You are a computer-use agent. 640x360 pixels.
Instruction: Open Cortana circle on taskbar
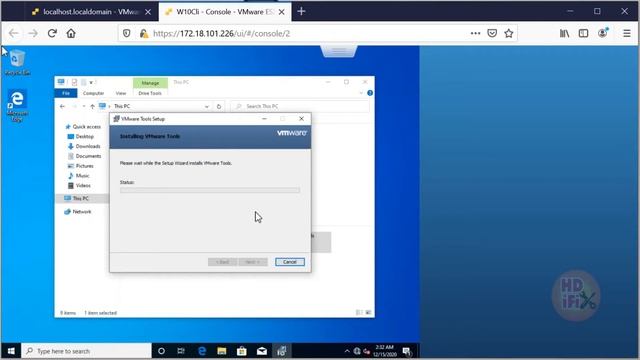point(161,351)
